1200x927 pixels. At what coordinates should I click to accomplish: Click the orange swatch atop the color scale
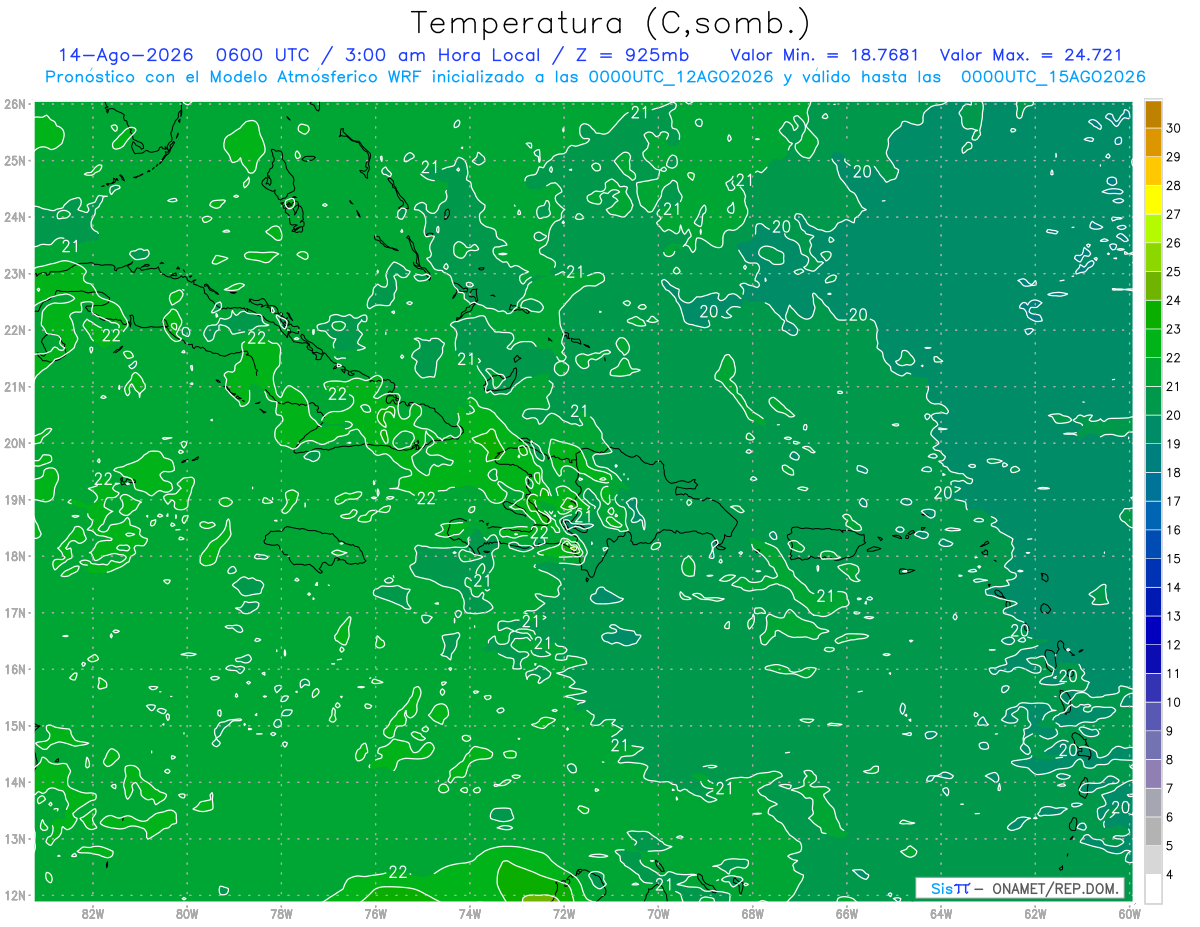point(1153,113)
